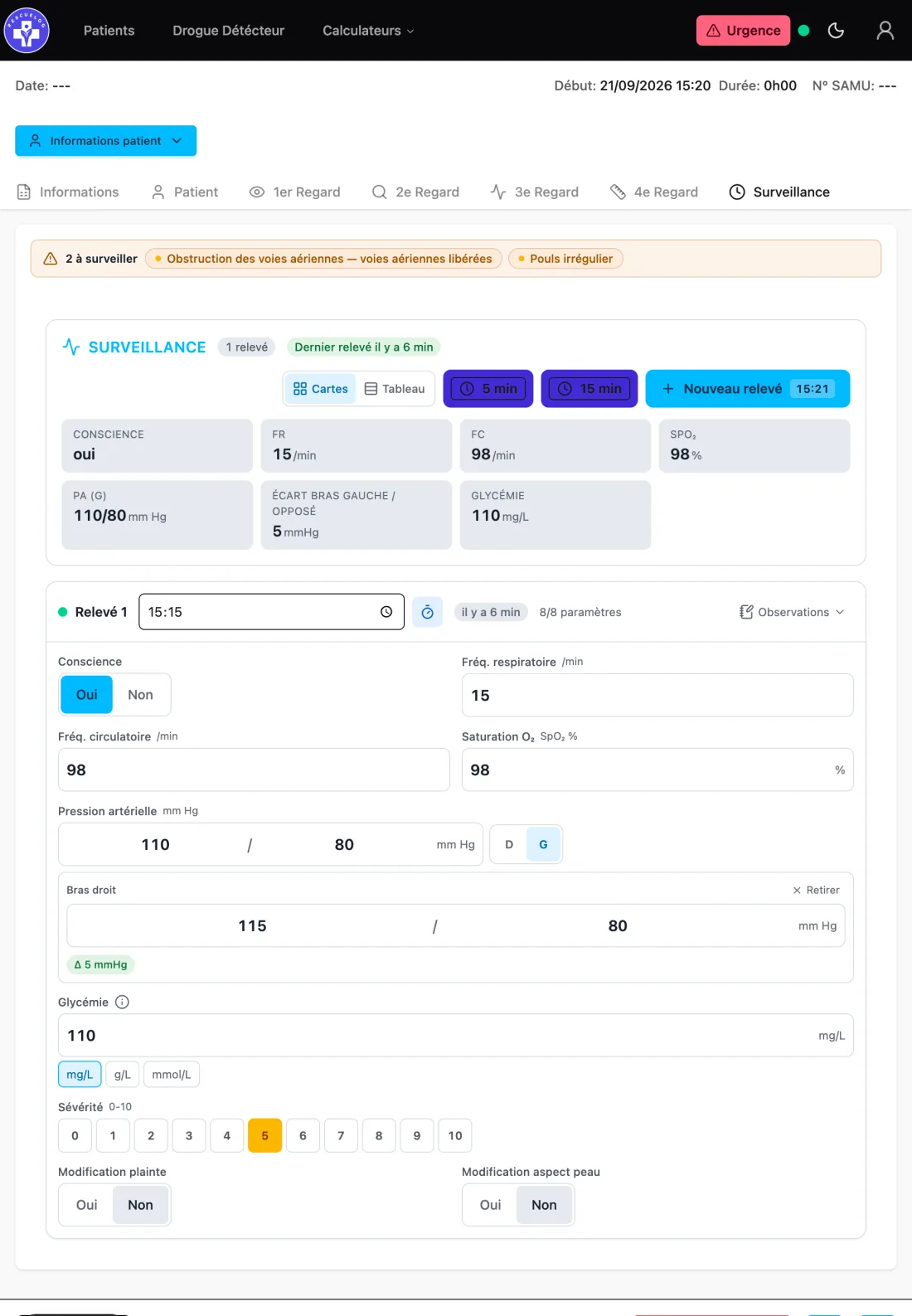Viewport: 912px width, 1316px height.
Task: Go to the 4e Regard tab
Action: [654, 192]
